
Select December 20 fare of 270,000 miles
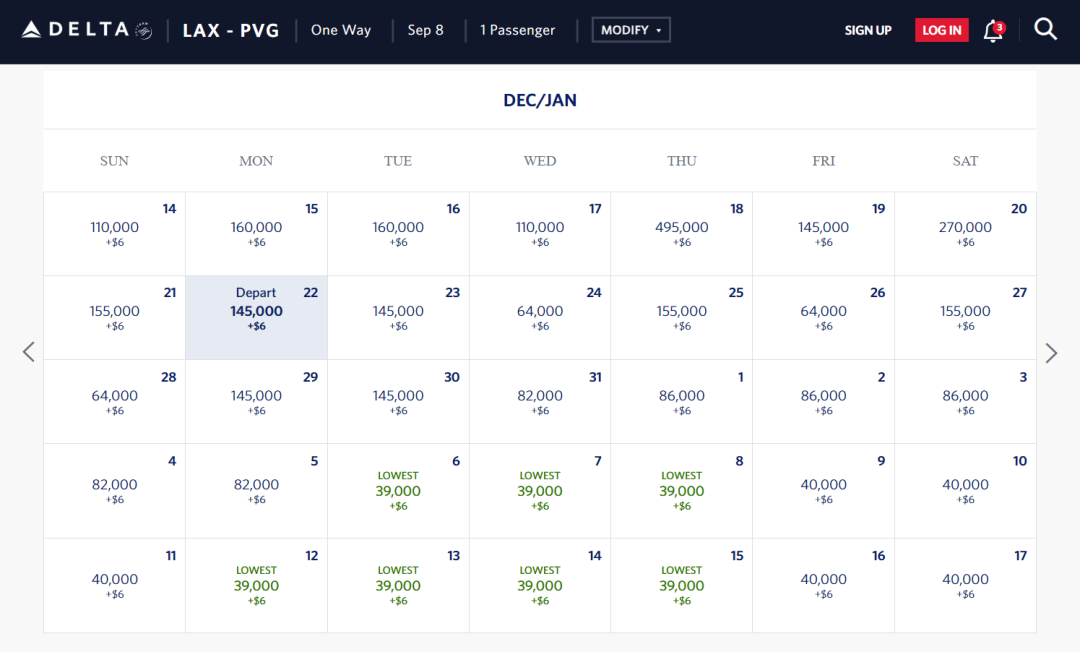tap(965, 233)
